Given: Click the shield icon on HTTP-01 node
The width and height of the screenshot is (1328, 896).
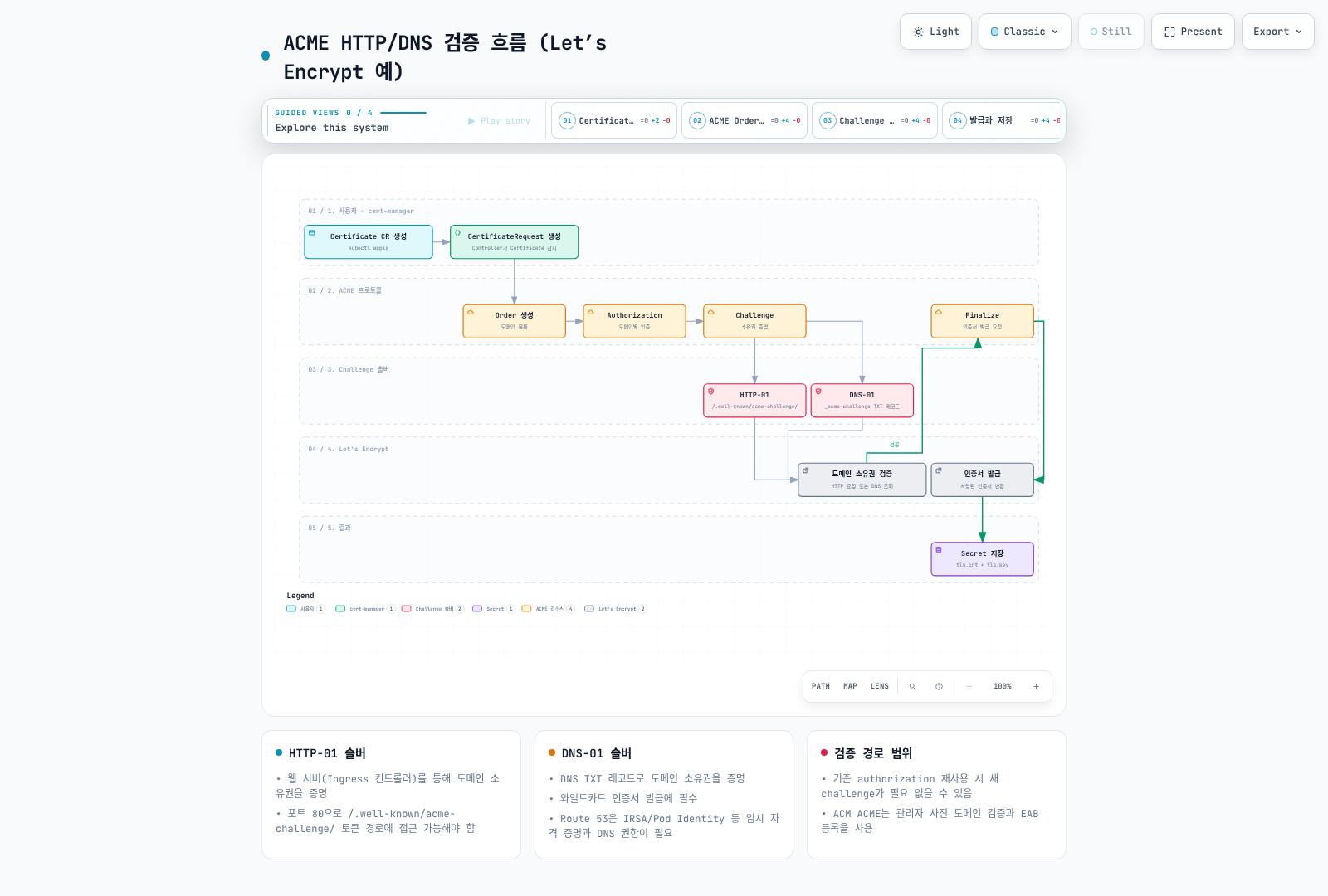Looking at the screenshot, I should click(711, 392).
